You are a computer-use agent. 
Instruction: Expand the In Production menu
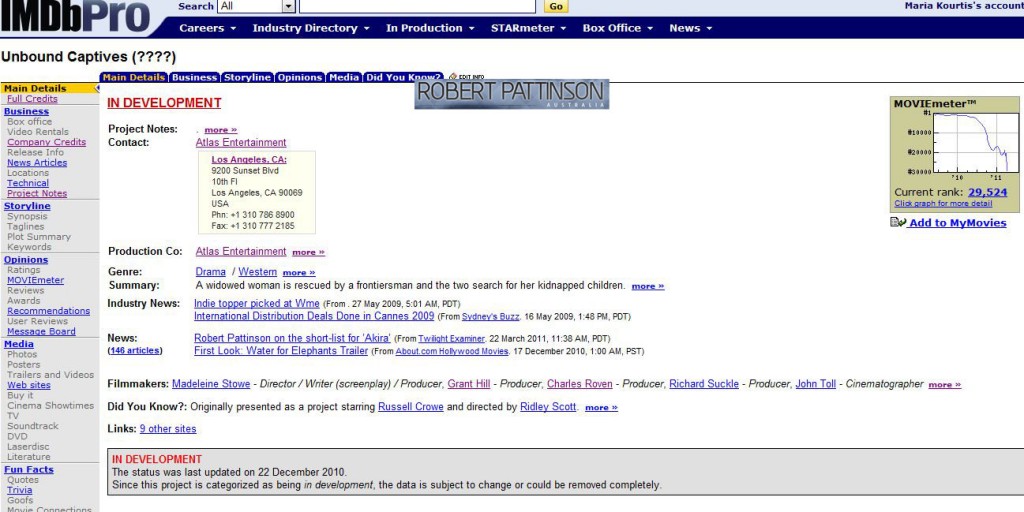[x=429, y=28]
